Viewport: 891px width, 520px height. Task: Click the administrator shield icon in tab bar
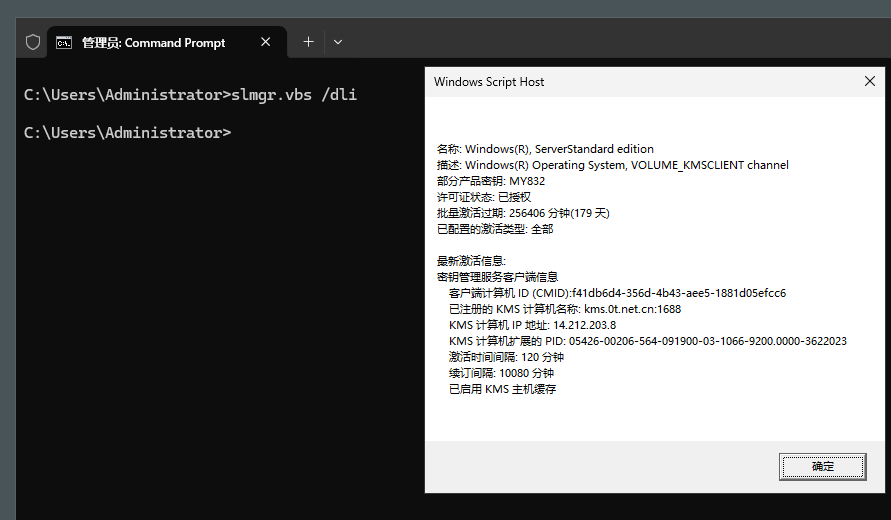pyautogui.click(x=33, y=42)
